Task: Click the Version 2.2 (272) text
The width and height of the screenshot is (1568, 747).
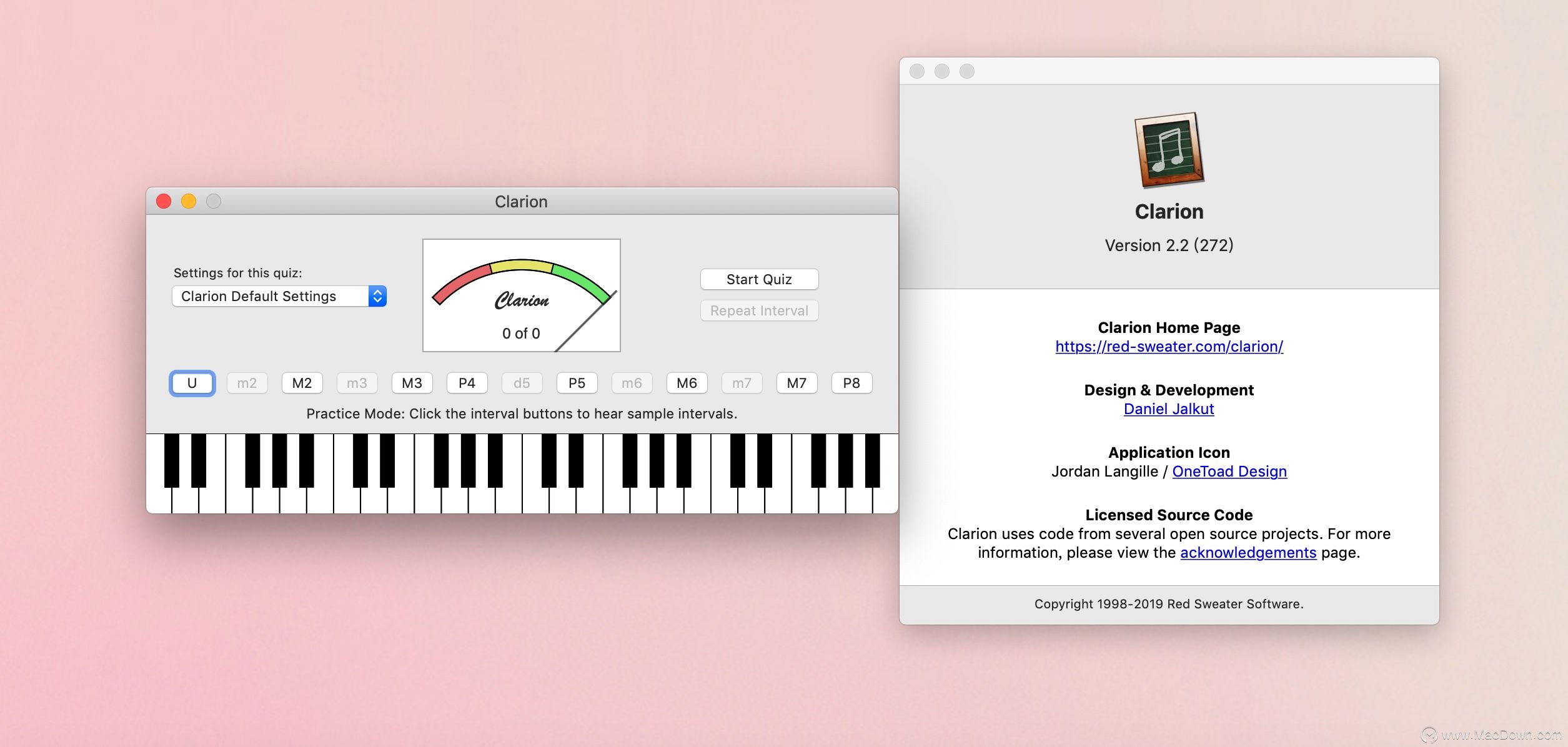Action: [x=1169, y=245]
